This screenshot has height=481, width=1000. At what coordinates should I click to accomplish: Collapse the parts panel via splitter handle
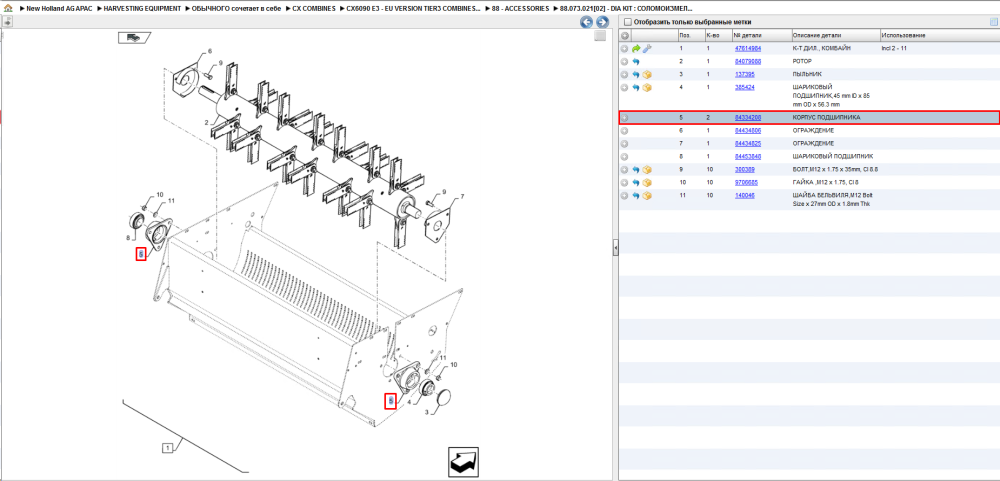point(615,247)
